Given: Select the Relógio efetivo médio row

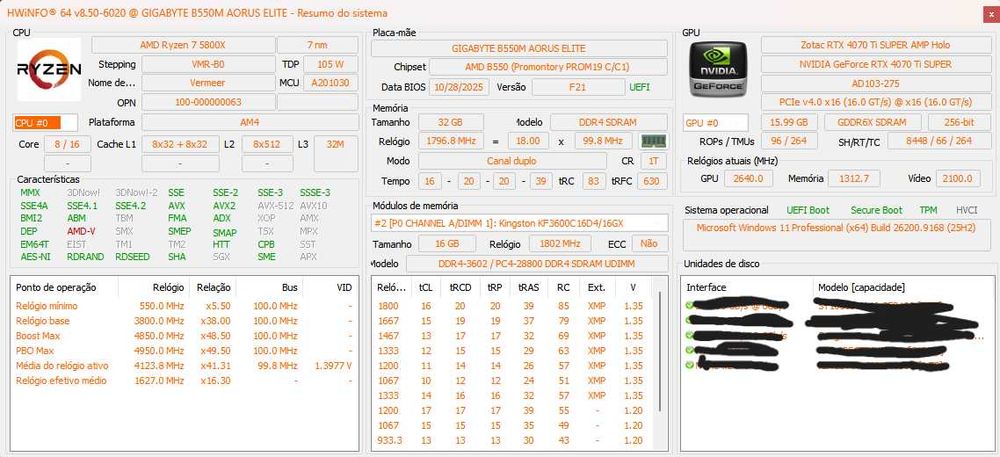Looking at the screenshot, I should pyautogui.click(x=184, y=381).
